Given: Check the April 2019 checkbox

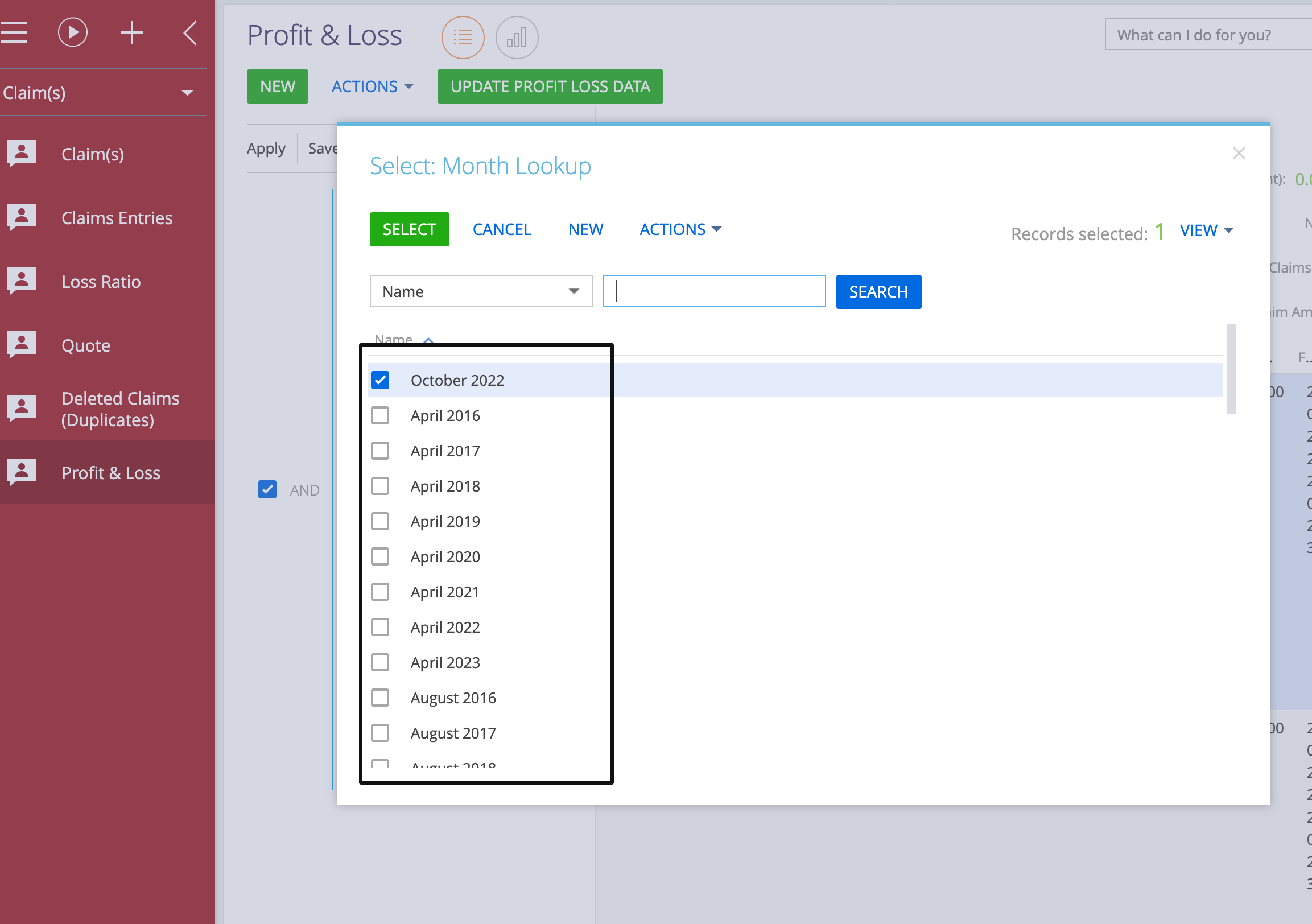Looking at the screenshot, I should [380, 521].
